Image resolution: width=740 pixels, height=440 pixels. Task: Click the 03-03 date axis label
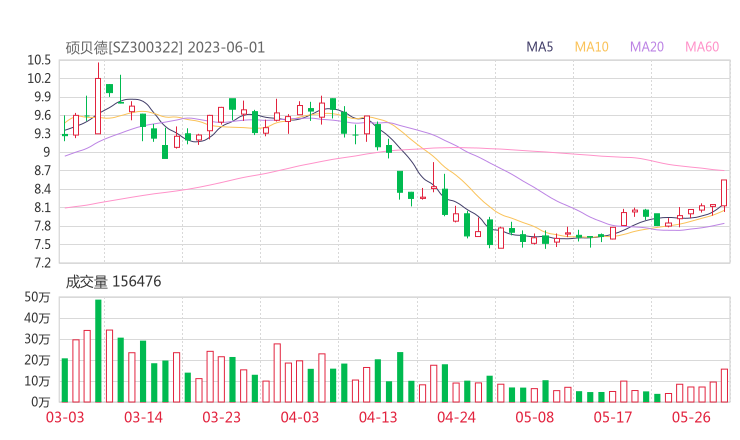(x=65, y=417)
